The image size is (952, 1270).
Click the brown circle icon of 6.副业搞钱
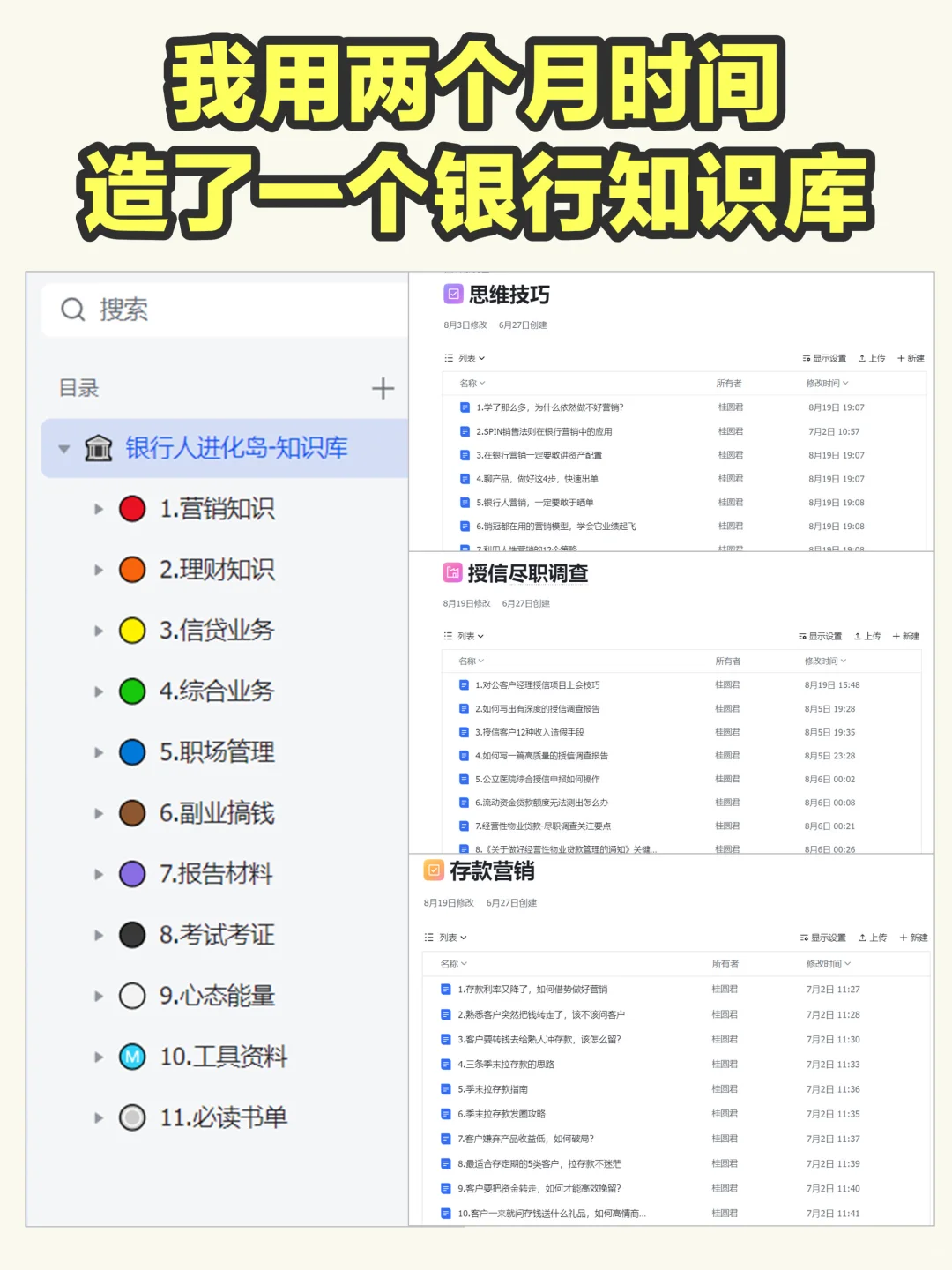(x=132, y=813)
